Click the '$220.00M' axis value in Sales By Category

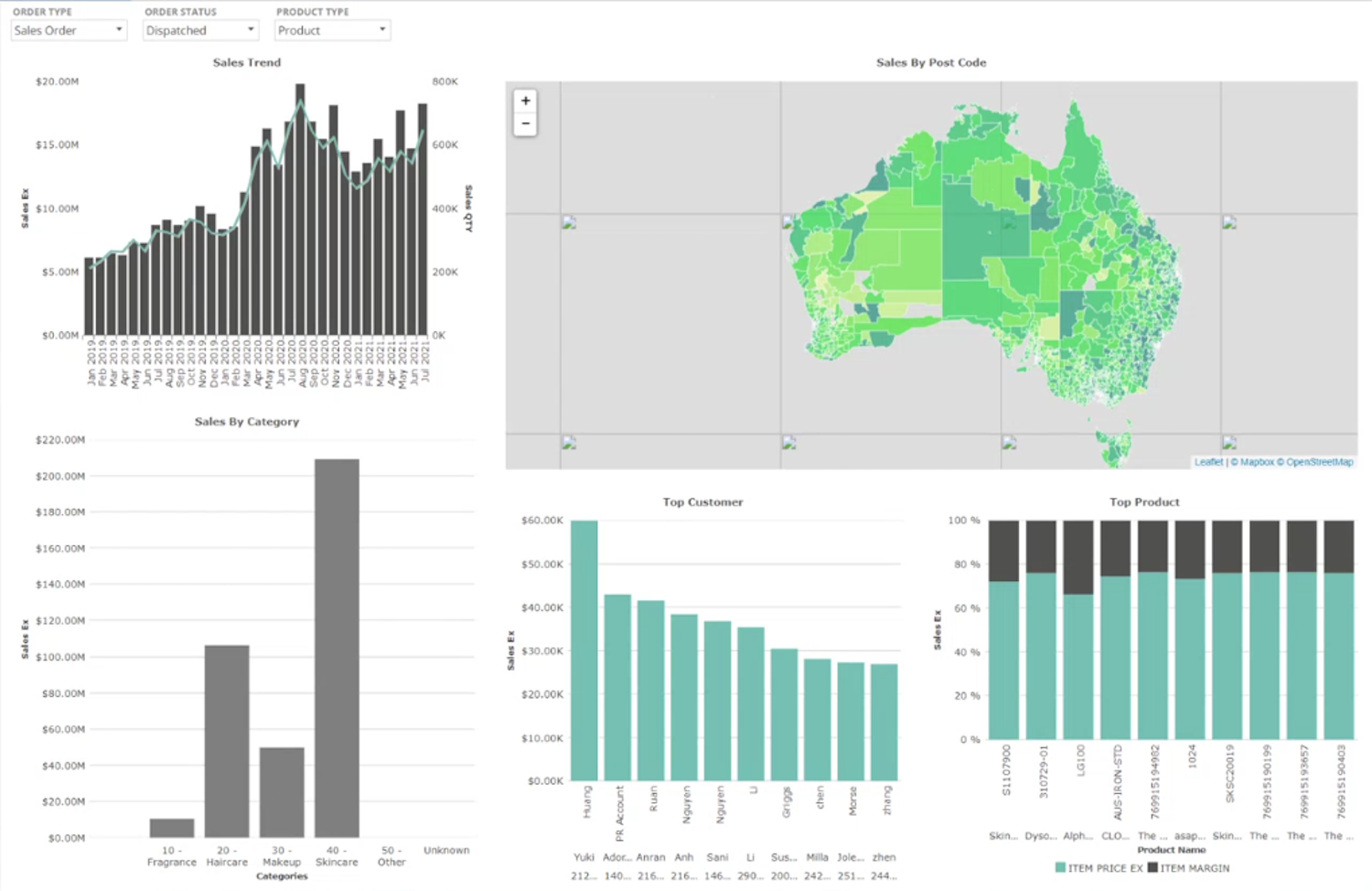point(60,440)
